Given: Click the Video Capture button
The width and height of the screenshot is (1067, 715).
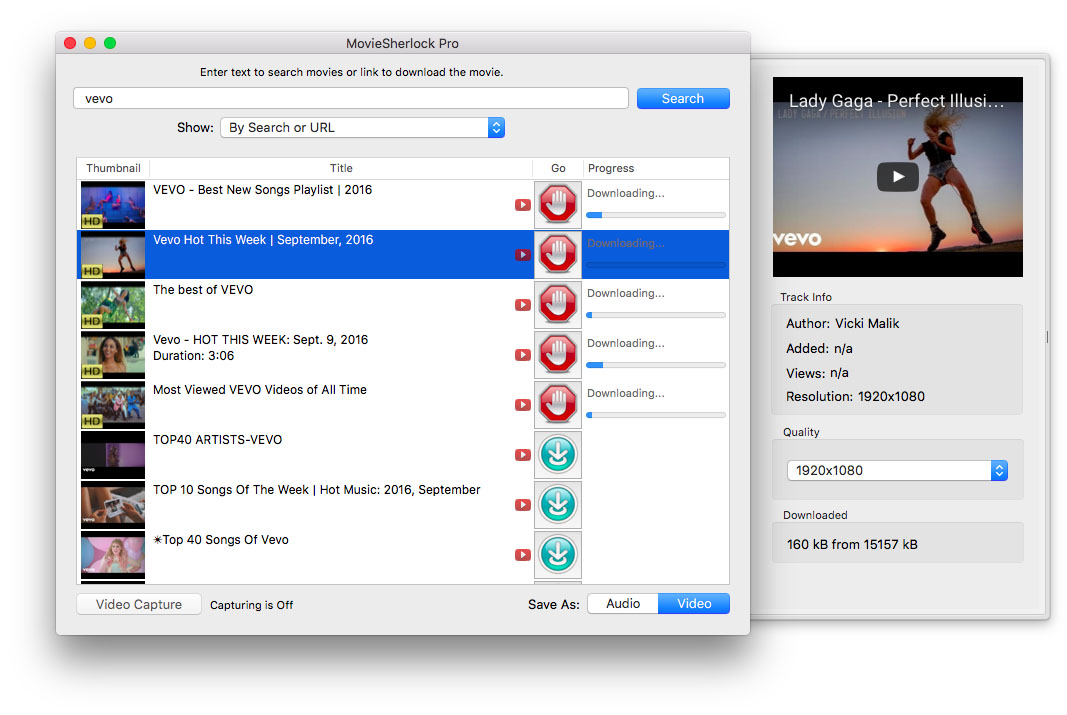Looking at the screenshot, I should pos(139,604).
